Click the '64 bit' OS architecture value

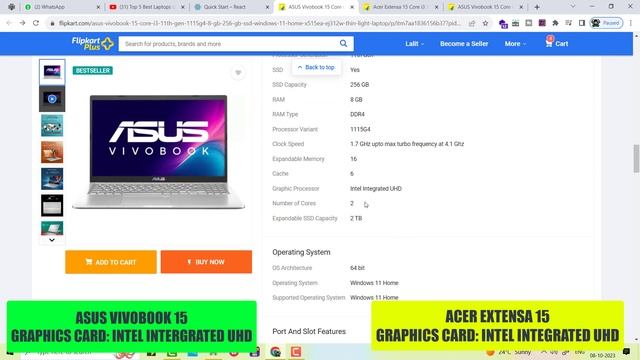coord(357,268)
